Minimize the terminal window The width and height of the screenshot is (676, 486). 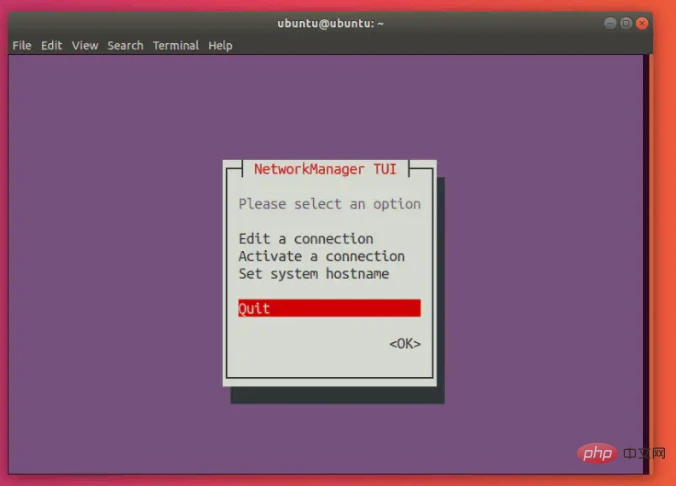[x=609, y=23]
